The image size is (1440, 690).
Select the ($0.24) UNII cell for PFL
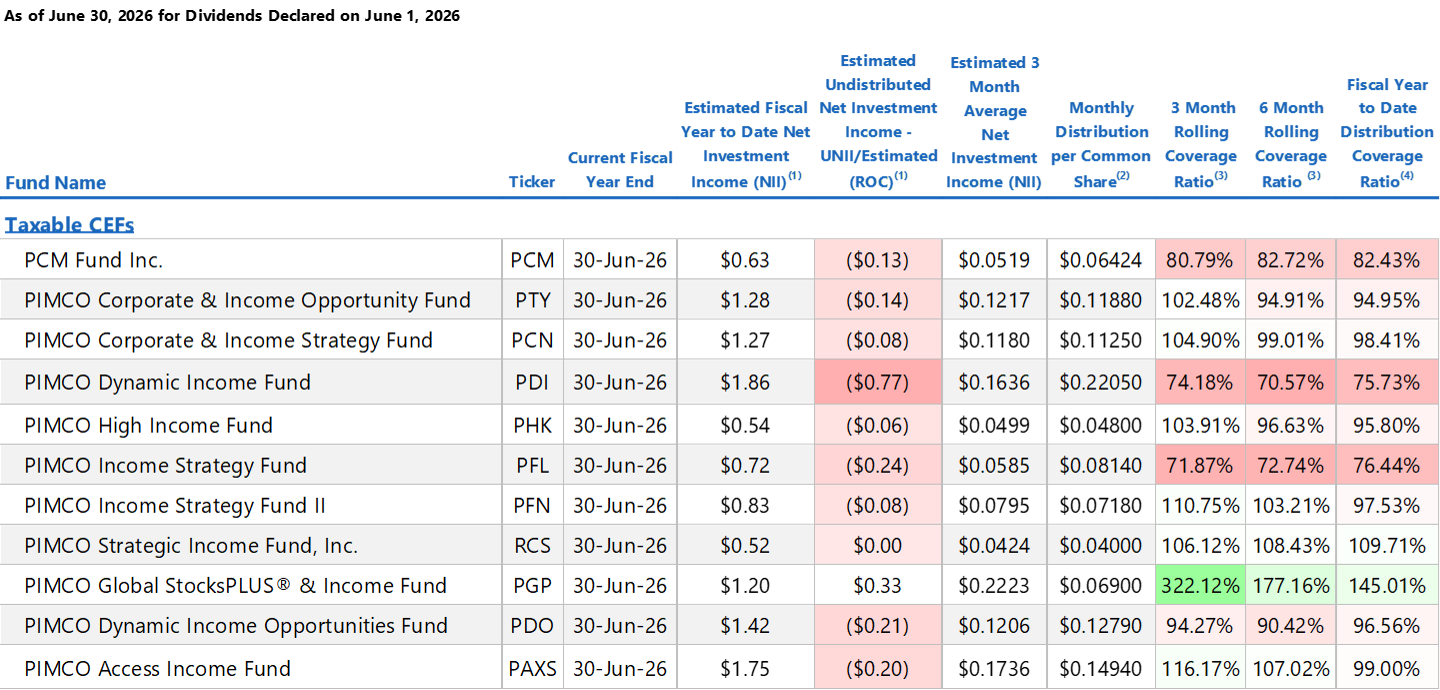click(x=878, y=465)
